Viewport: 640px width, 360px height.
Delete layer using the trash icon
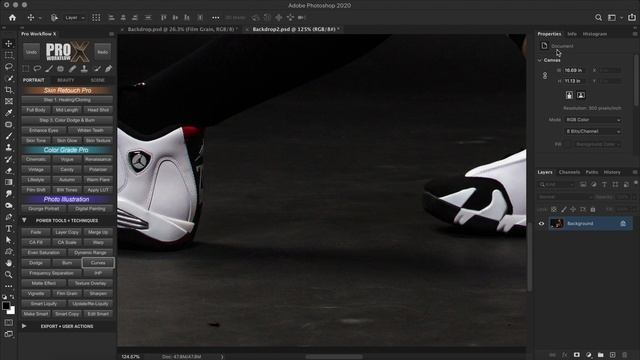click(624, 355)
